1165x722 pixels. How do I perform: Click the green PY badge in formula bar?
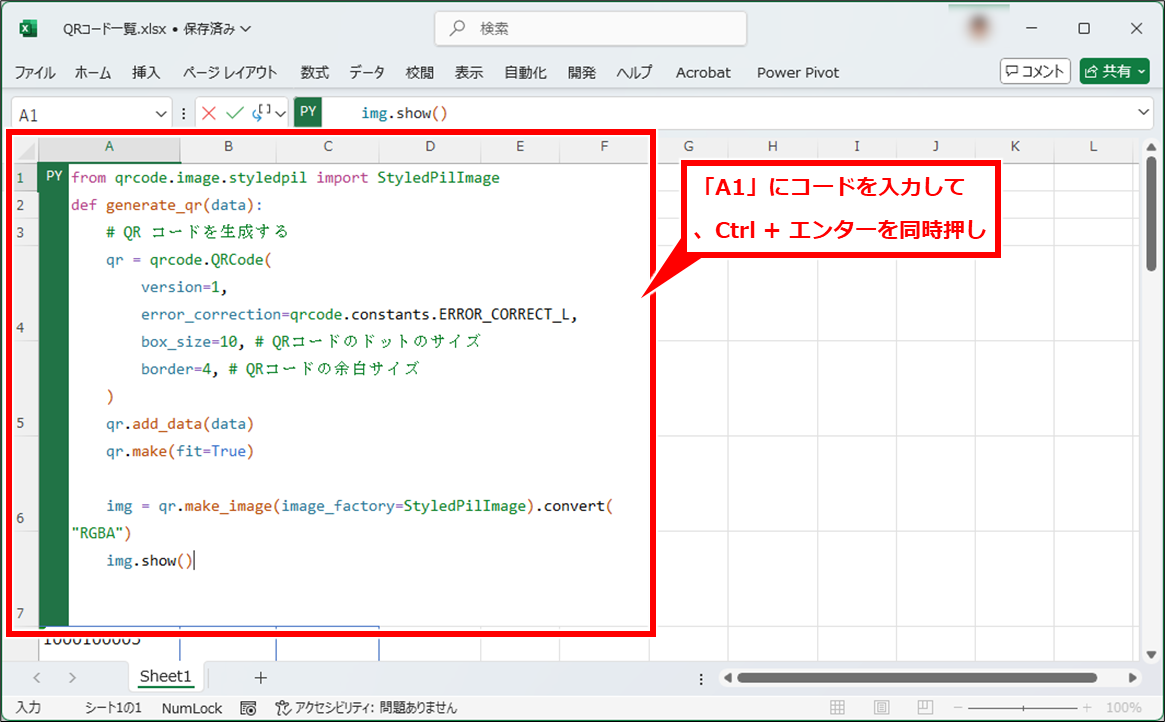coord(308,112)
